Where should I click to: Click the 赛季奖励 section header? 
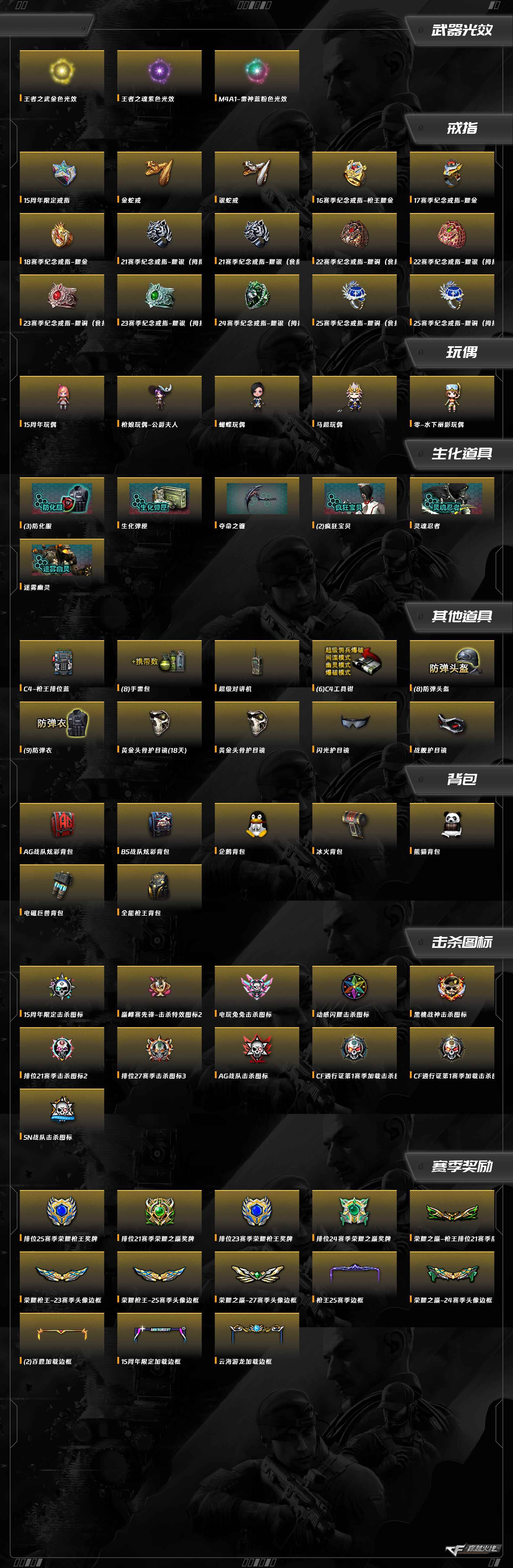461,1166
